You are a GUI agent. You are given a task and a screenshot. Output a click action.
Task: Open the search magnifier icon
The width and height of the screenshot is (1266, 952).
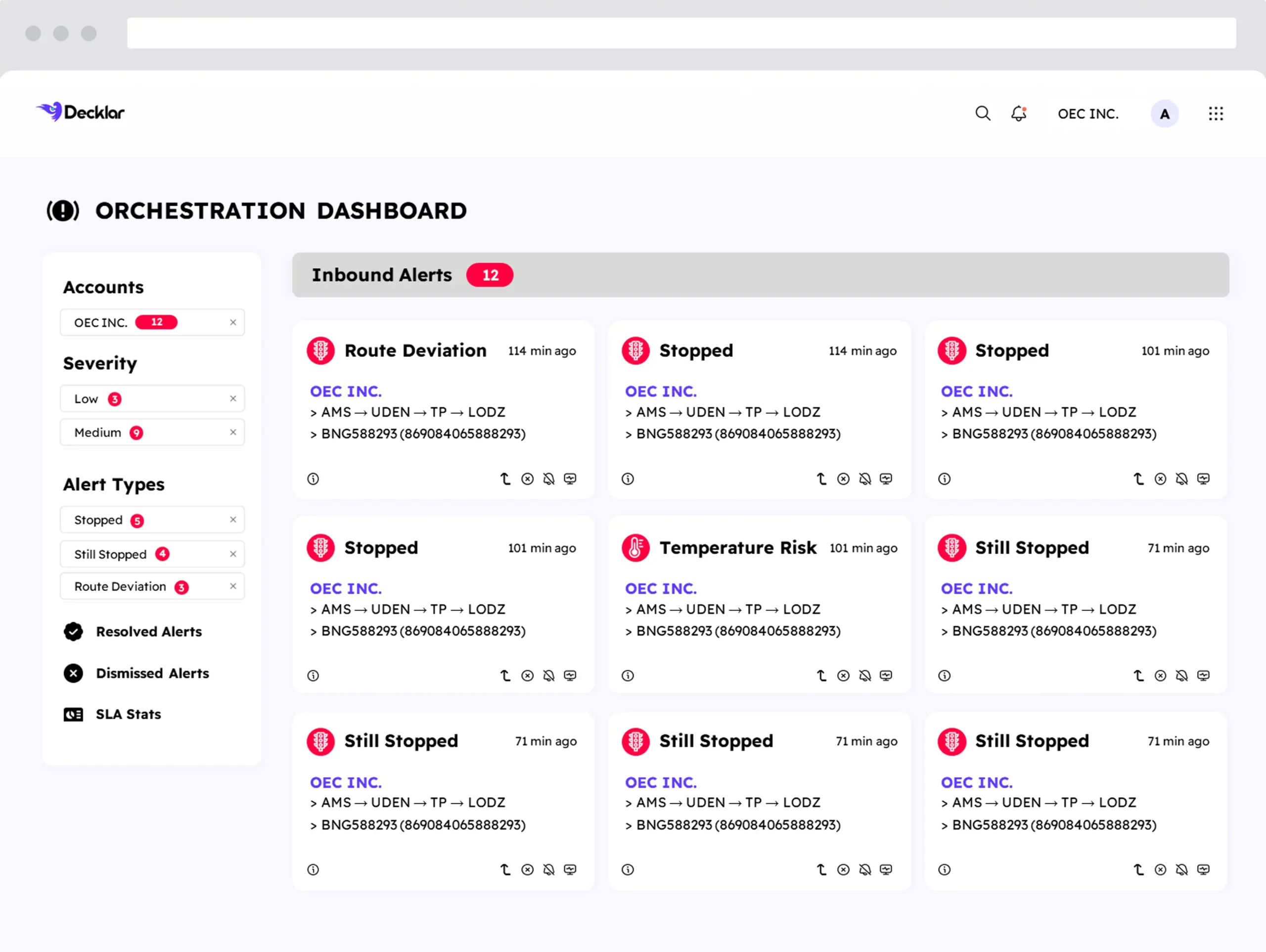pos(983,113)
